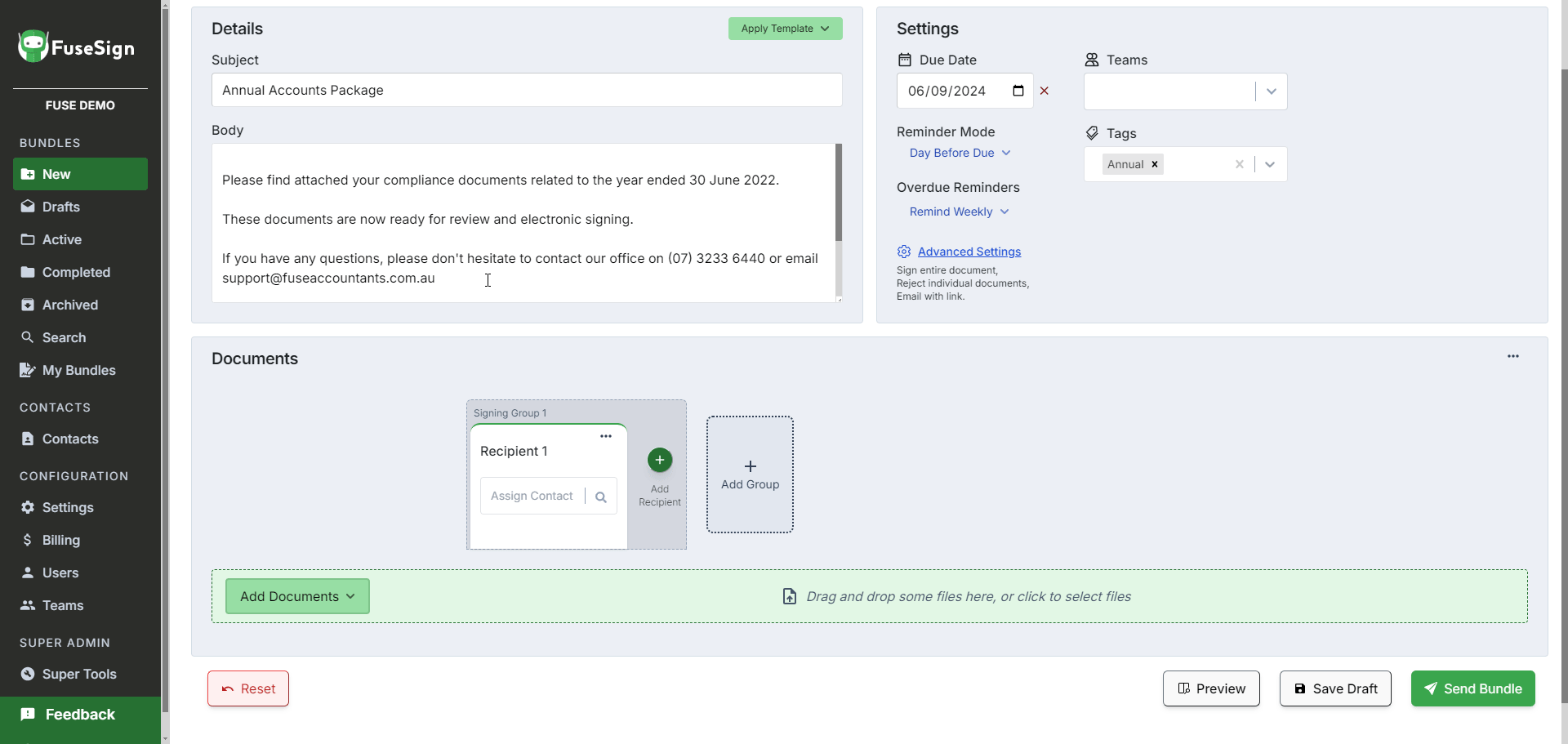Open the Add Documents dropdown button
1568x744 pixels.
click(x=297, y=596)
